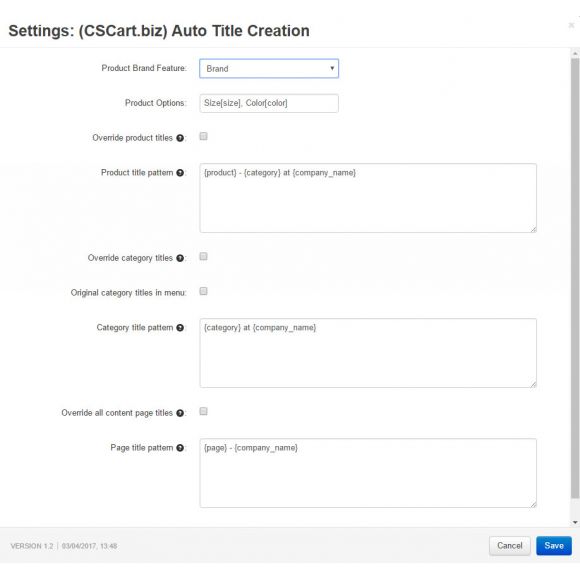
Task: Click the Product title pattern resize handle
Action: [533, 229]
